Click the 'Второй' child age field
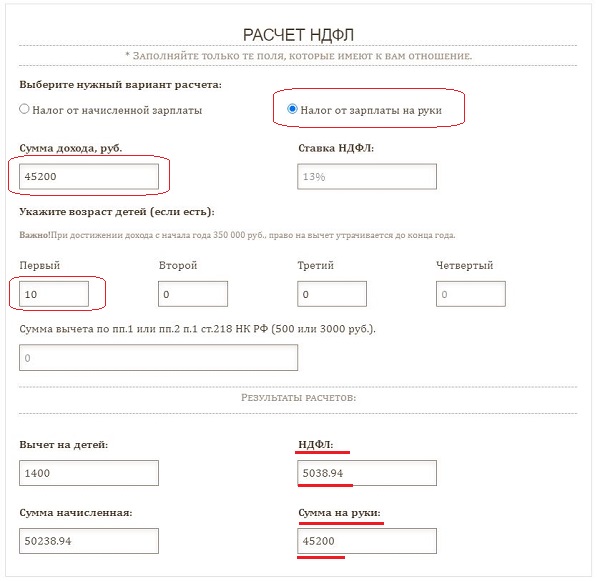 point(193,294)
